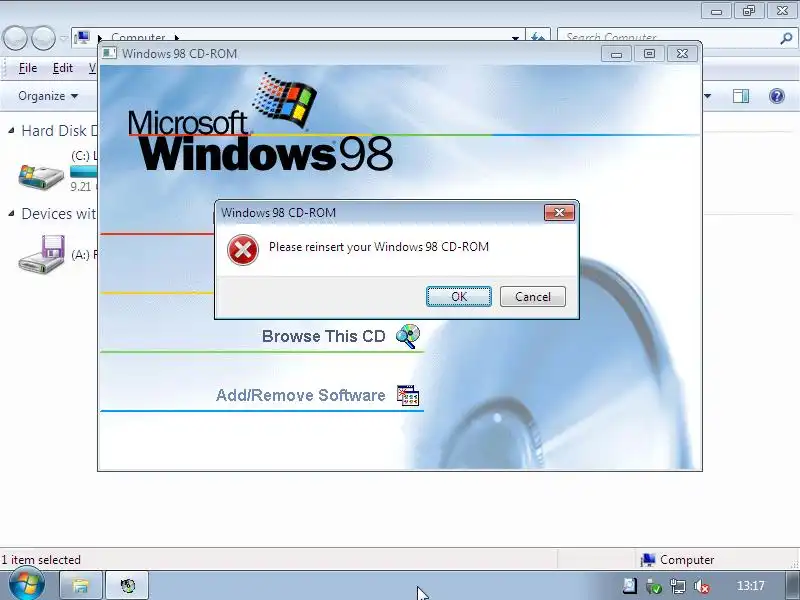Open the views dropdown arrow in Explorer toolbar
The width and height of the screenshot is (800, 600).
[x=707, y=96]
